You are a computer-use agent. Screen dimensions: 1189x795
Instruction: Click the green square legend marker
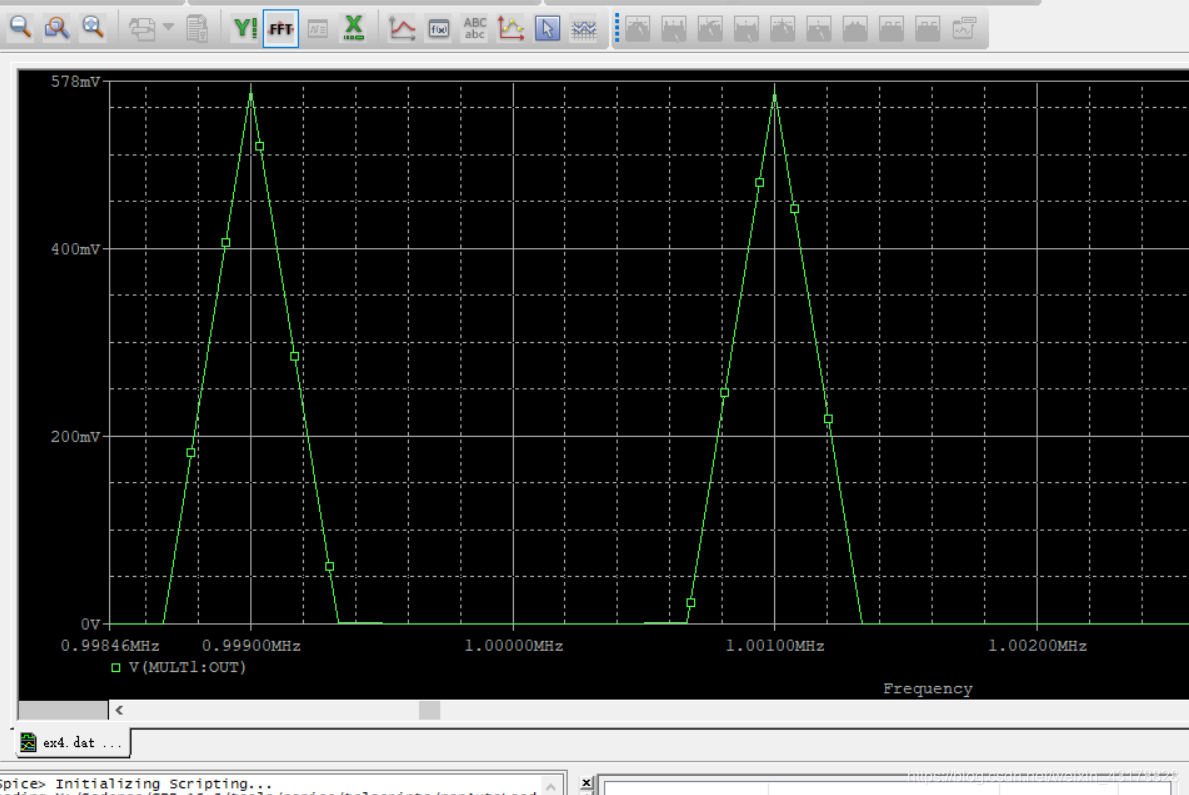pos(116,668)
